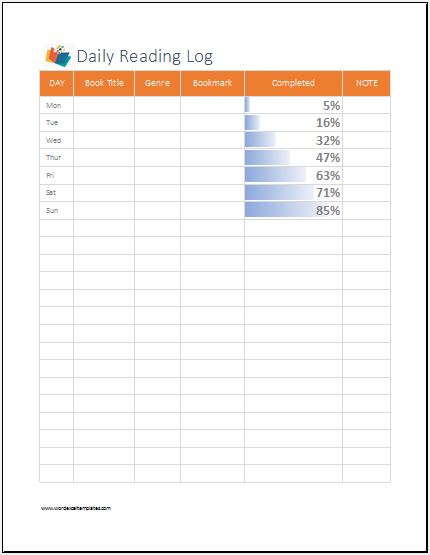Viewport: 430px width, 555px height.
Task: Select the Thur day cell
Action: pos(57,158)
